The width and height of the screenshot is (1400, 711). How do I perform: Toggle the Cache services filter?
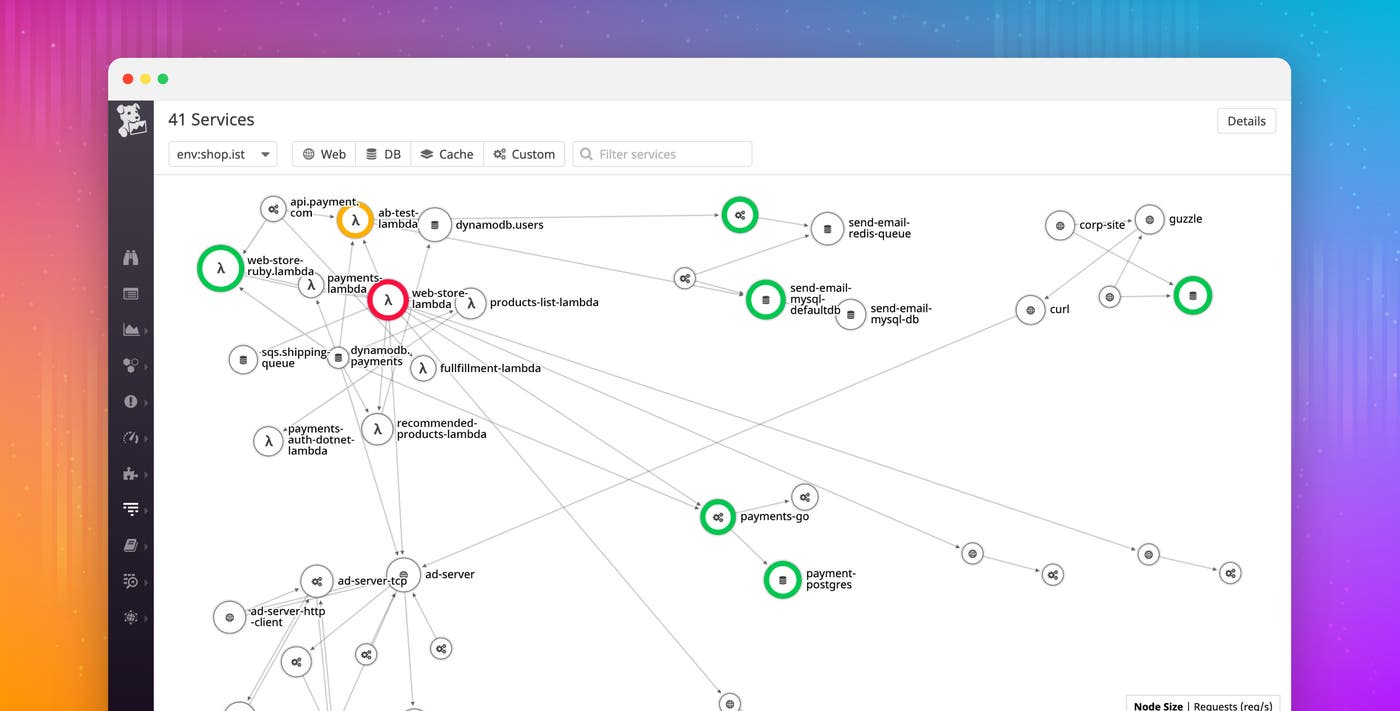point(446,154)
